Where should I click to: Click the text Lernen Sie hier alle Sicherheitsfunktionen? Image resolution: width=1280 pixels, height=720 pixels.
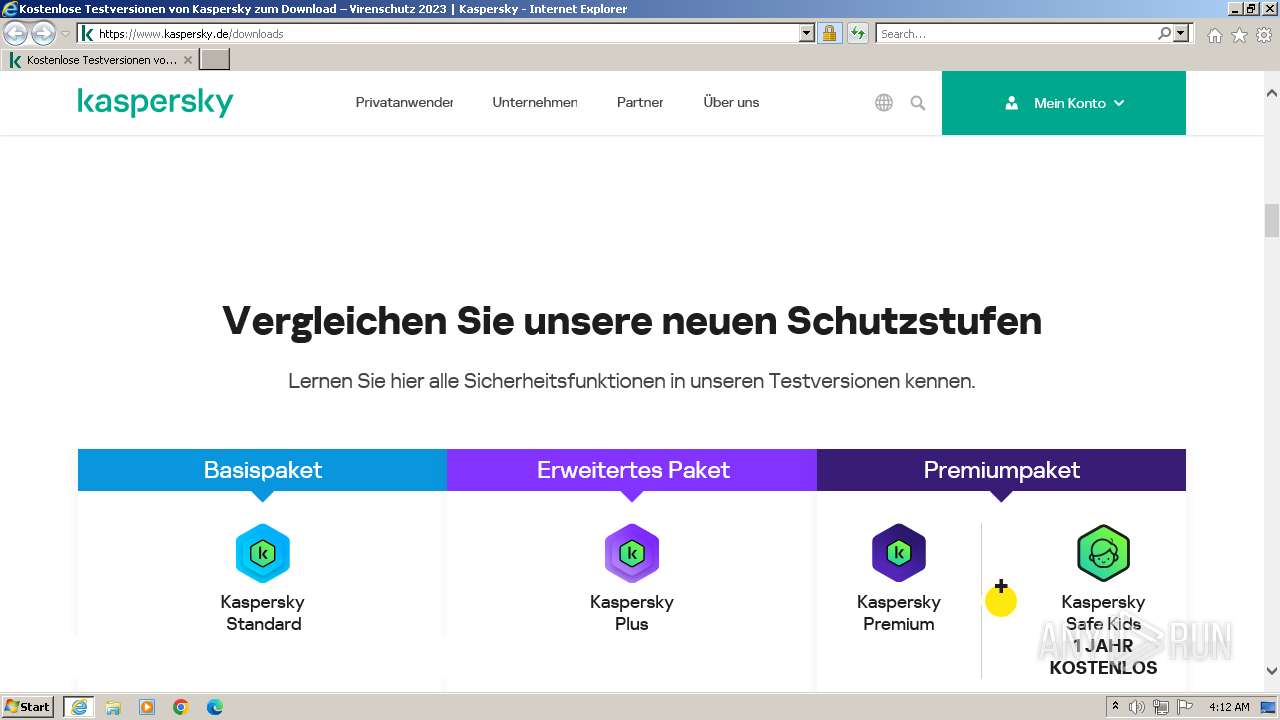(632, 381)
